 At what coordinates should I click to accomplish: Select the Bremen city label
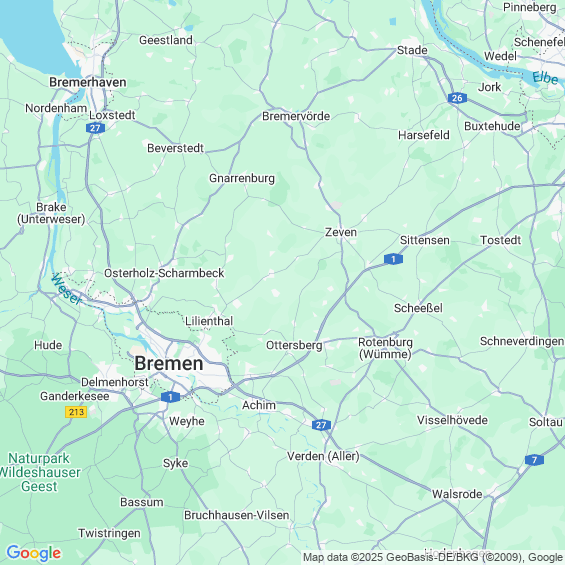click(x=169, y=363)
